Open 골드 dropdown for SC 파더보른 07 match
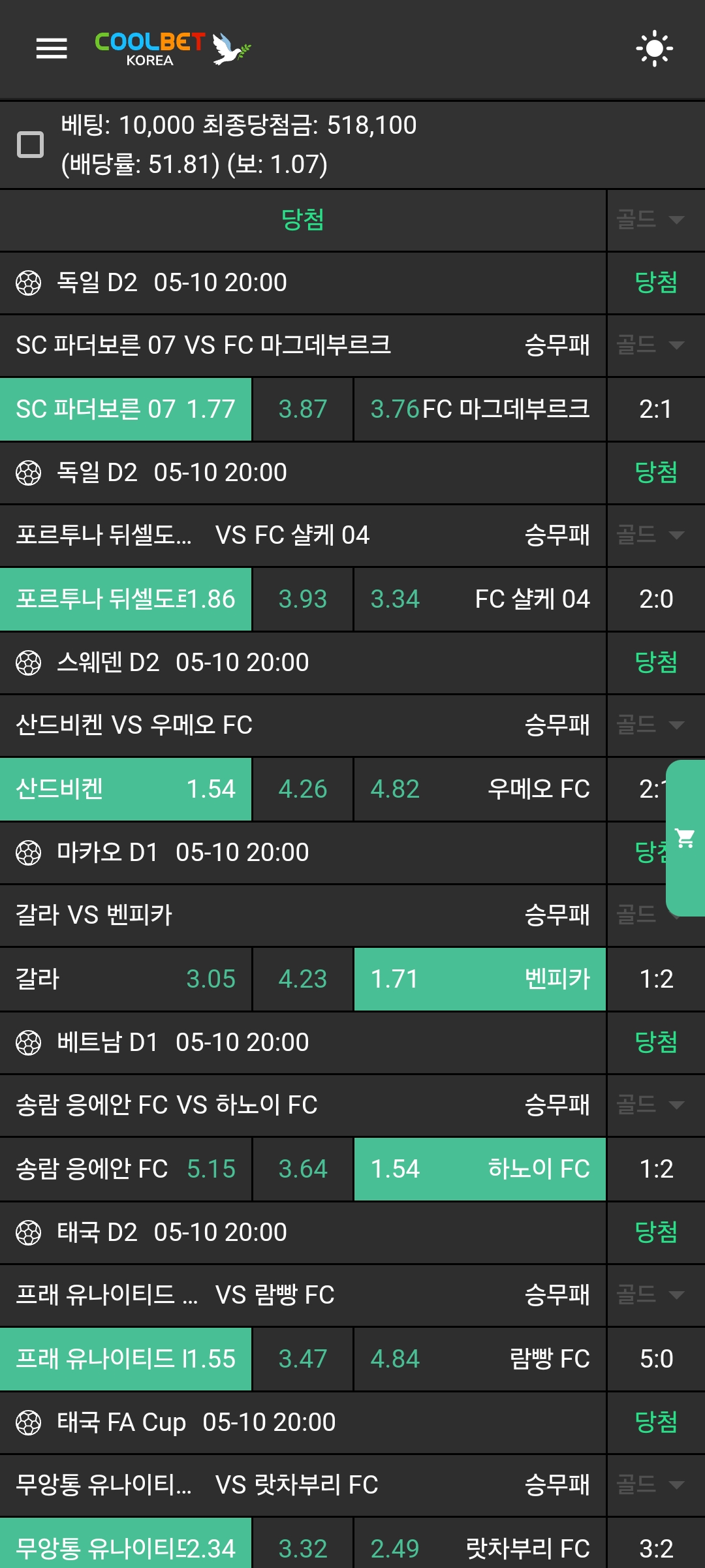The height and width of the screenshot is (1568, 705). coord(650,345)
